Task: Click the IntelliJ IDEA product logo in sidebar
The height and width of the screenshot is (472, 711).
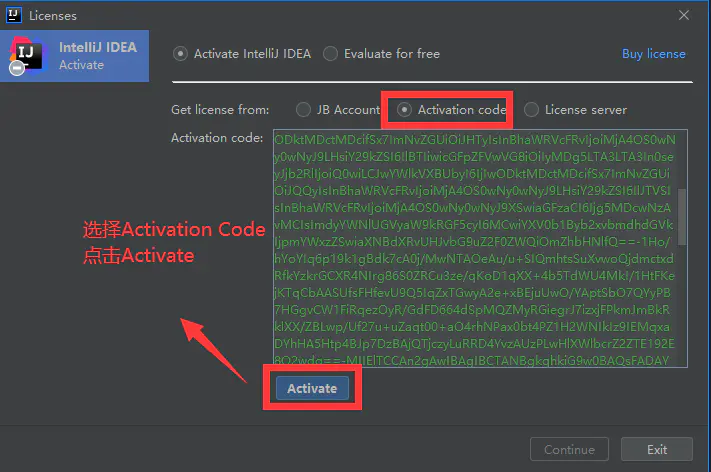Action: click(x=28, y=55)
